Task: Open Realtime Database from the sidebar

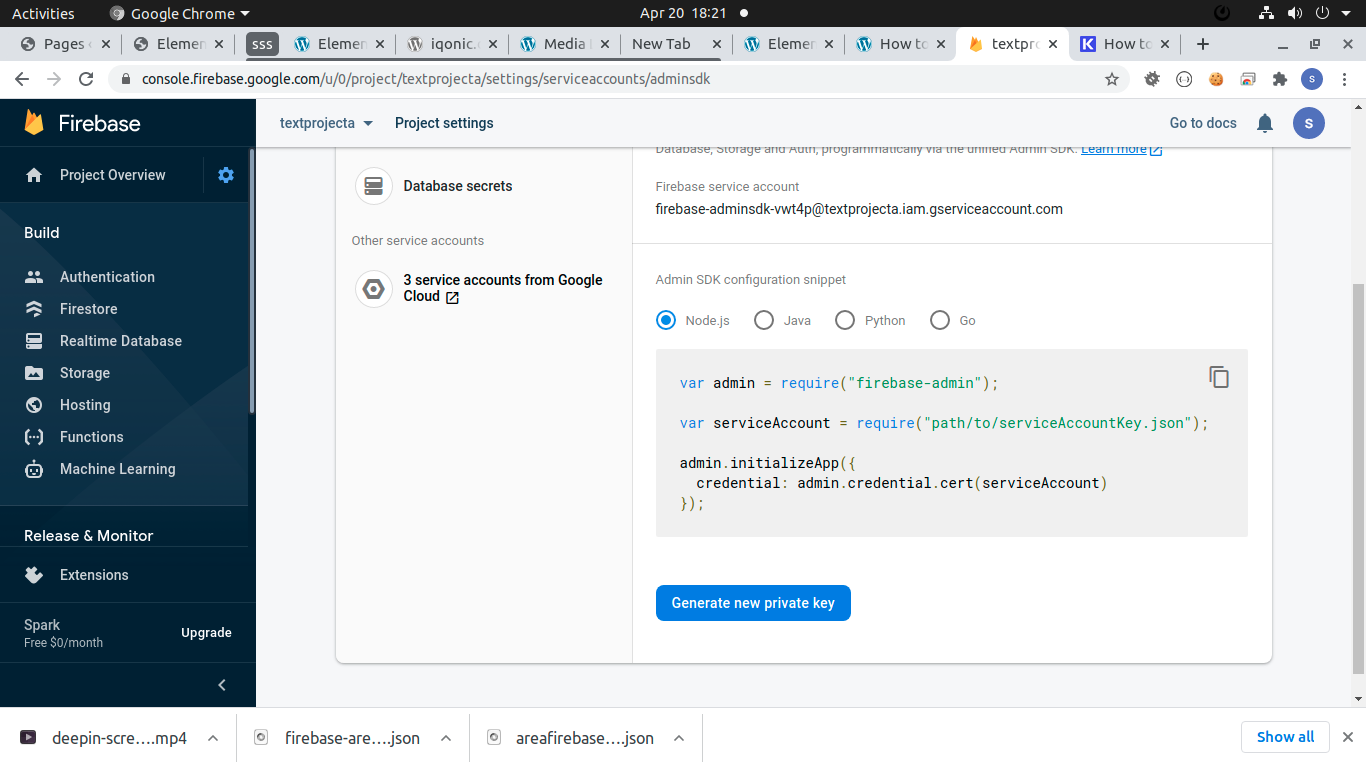Action: (120, 341)
